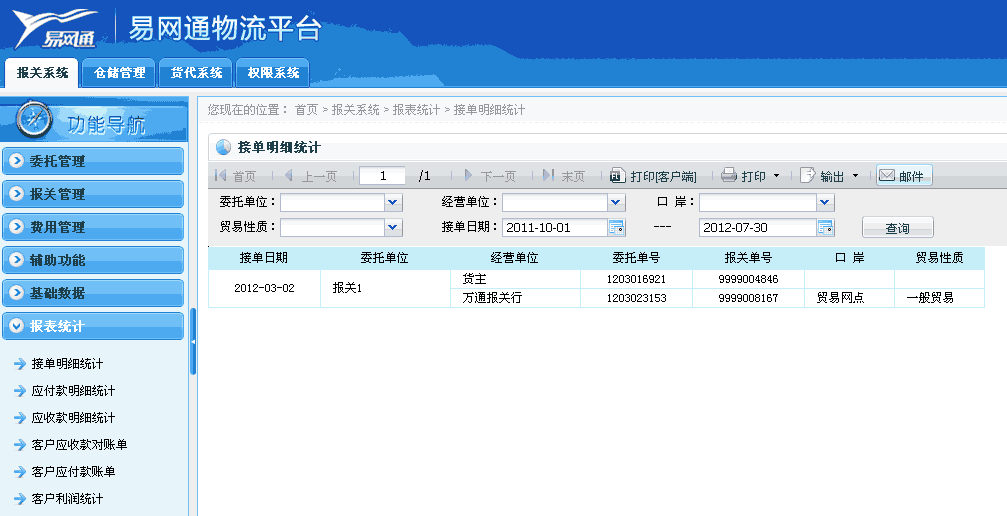1007x516 pixels.
Task: Expand the 基础数据 menu section
Action: point(93,293)
